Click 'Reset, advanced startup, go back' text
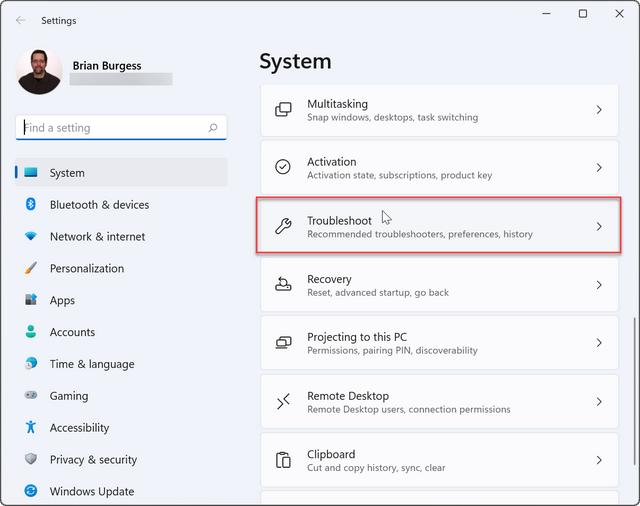 coord(378,292)
